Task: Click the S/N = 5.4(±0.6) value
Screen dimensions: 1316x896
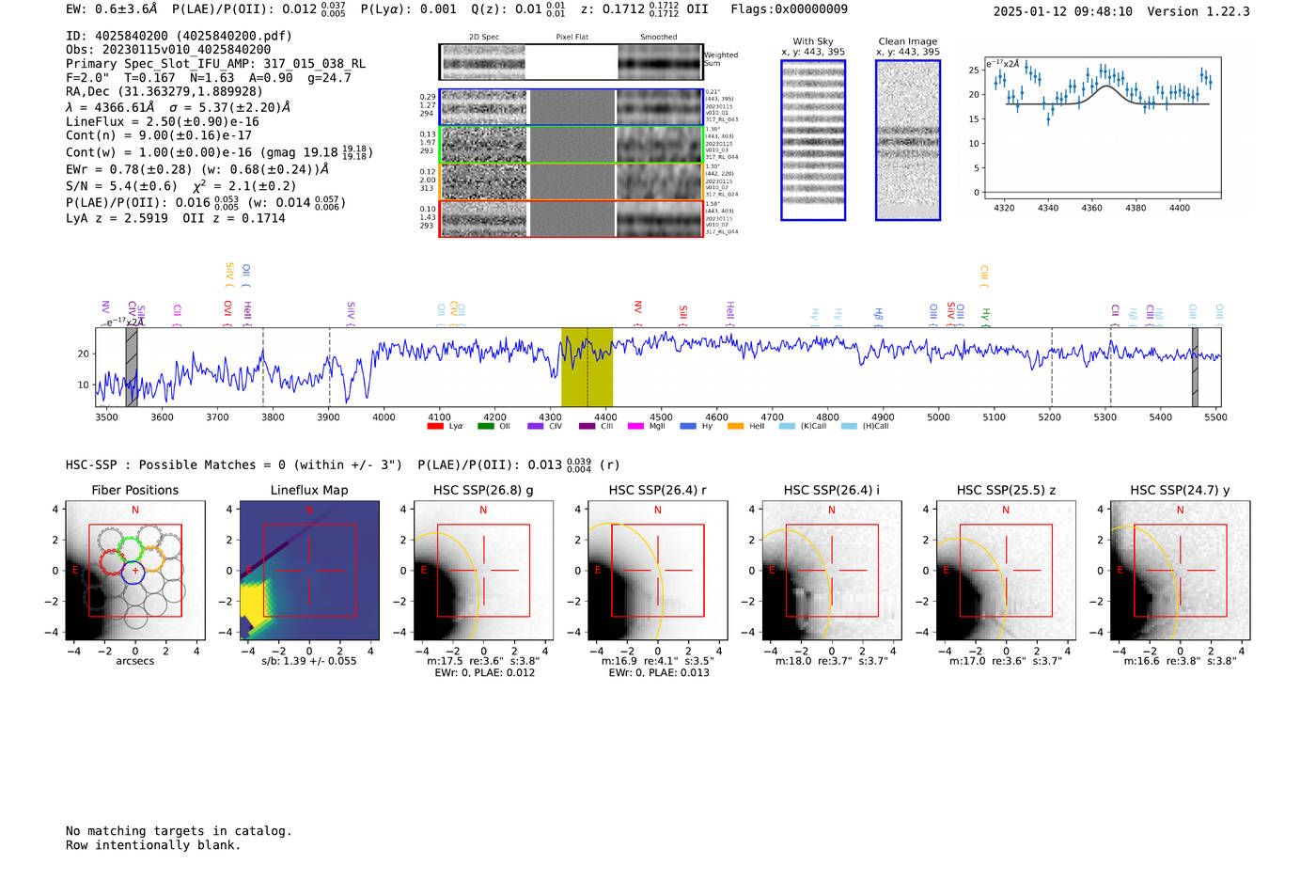Action: (x=121, y=186)
